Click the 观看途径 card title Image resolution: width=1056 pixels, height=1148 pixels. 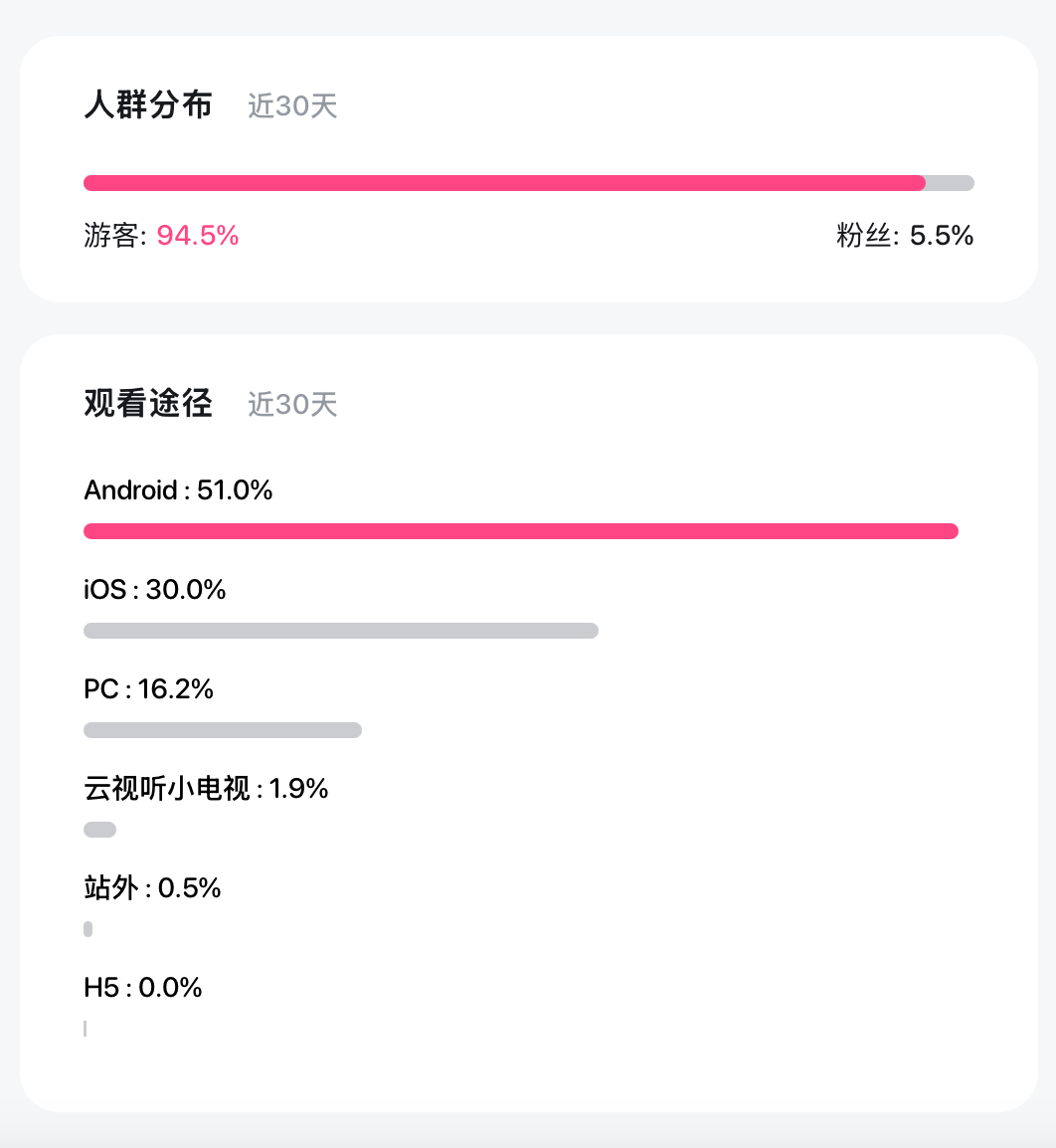pyautogui.click(x=148, y=404)
